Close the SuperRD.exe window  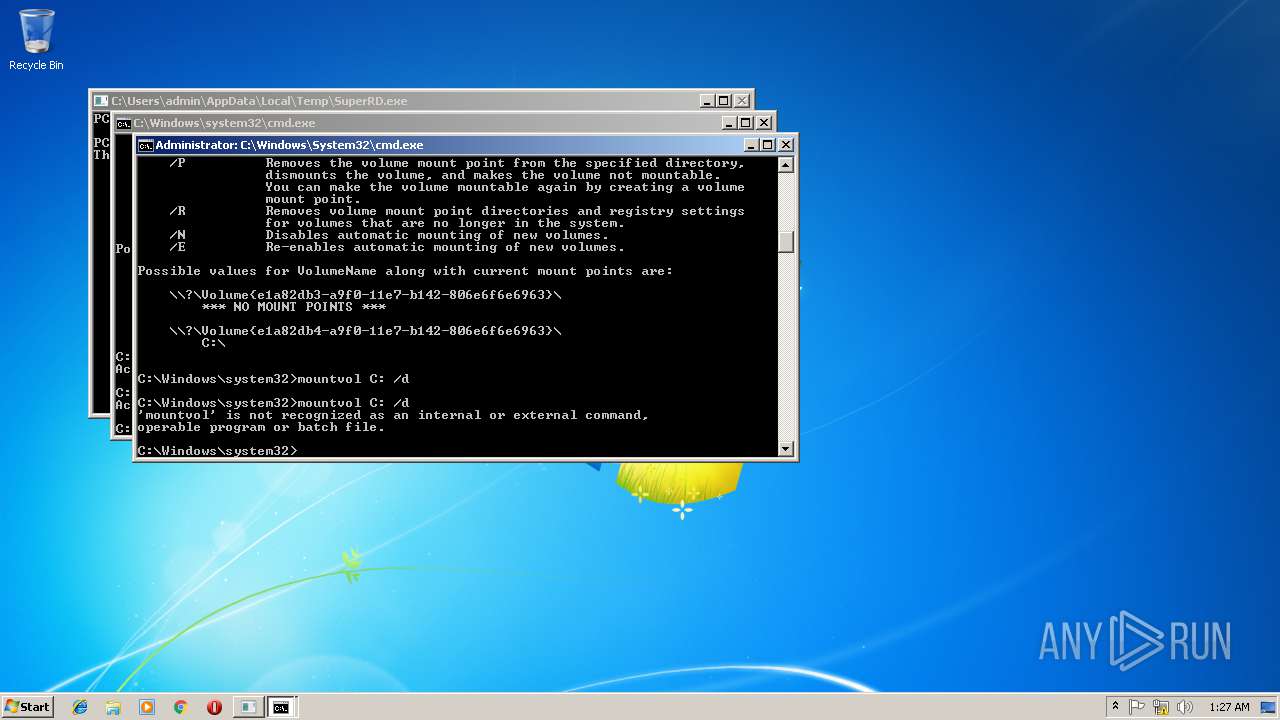(741, 101)
